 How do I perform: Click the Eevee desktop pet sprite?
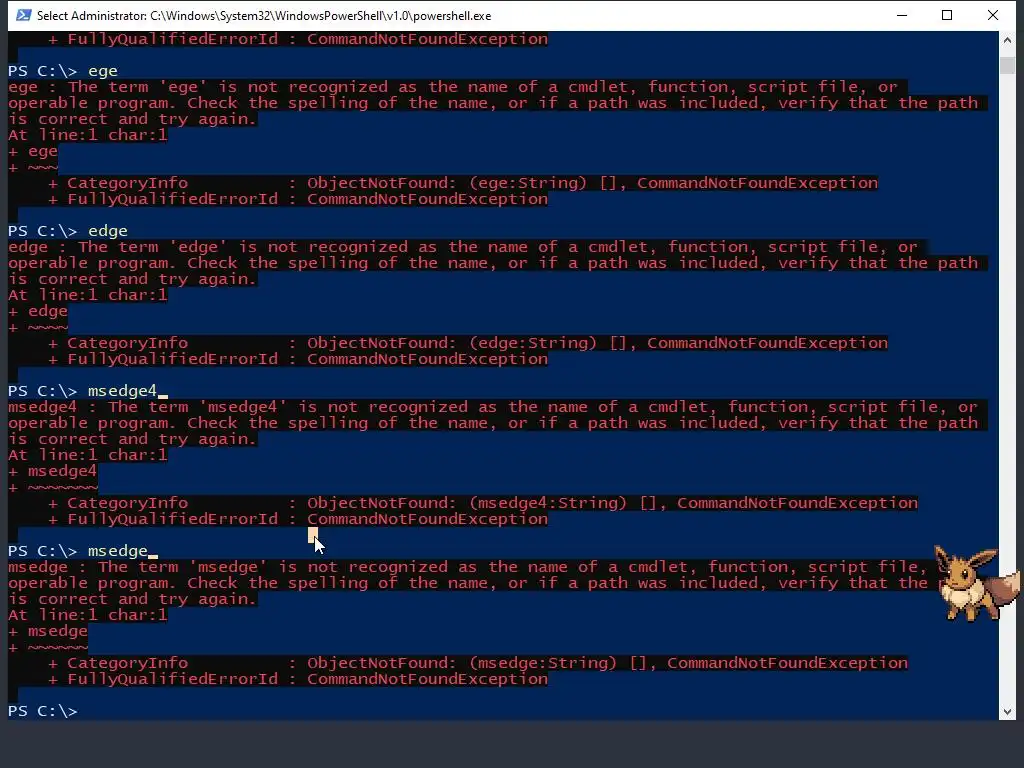[x=975, y=583]
